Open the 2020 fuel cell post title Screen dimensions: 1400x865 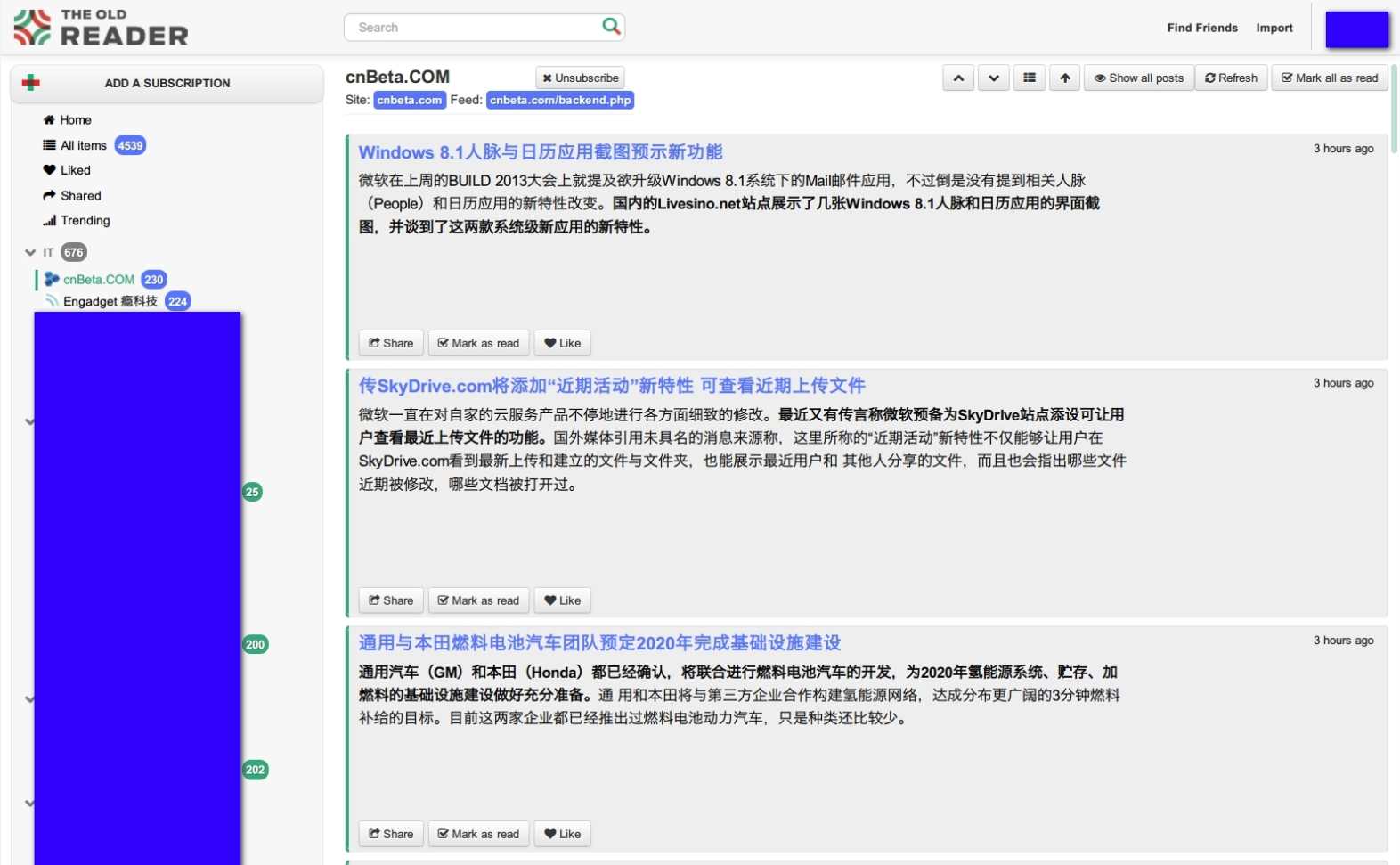pos(599,643)
